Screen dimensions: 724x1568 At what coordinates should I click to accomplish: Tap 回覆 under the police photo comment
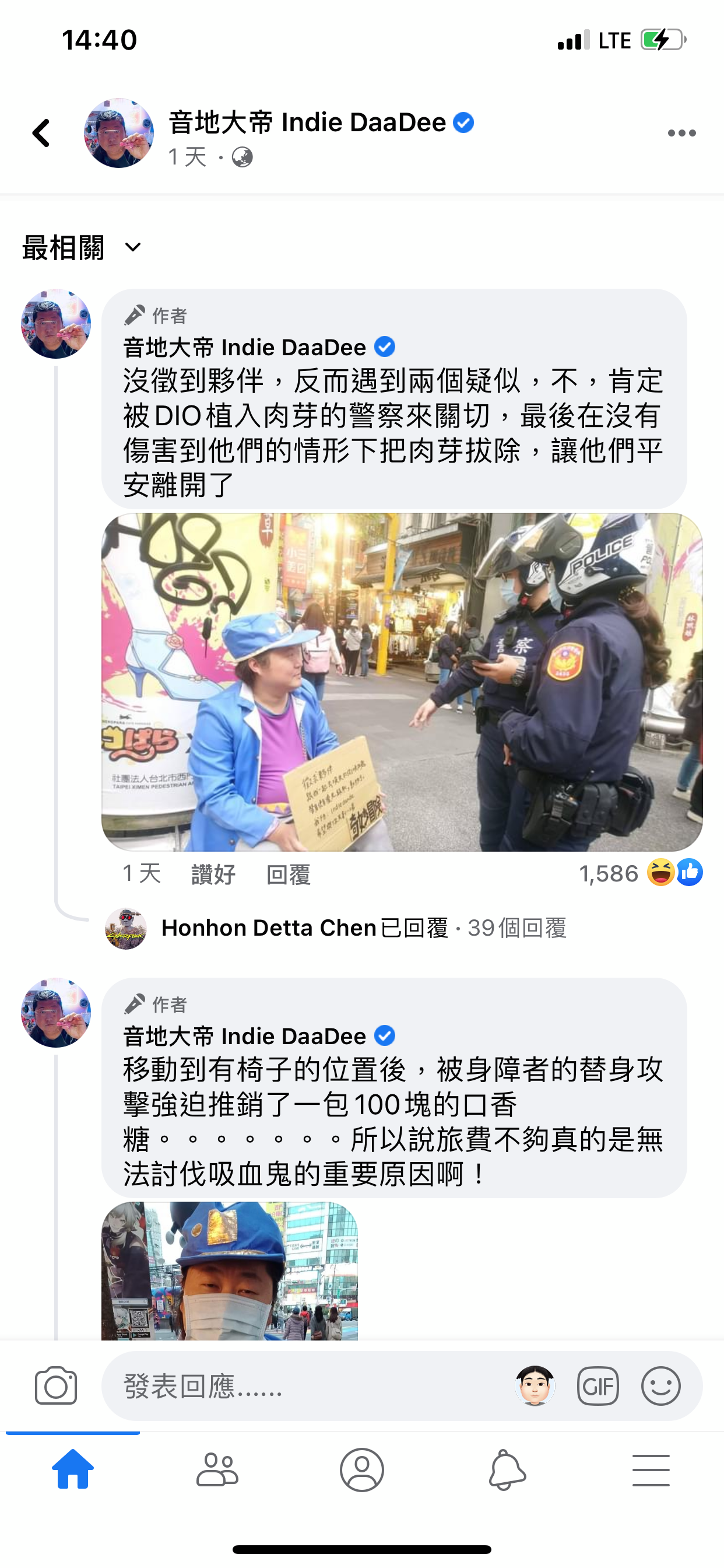click(289, 874)
